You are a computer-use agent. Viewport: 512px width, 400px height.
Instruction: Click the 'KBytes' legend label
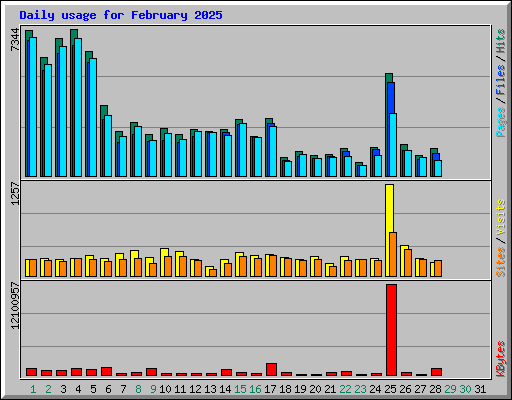500,359
